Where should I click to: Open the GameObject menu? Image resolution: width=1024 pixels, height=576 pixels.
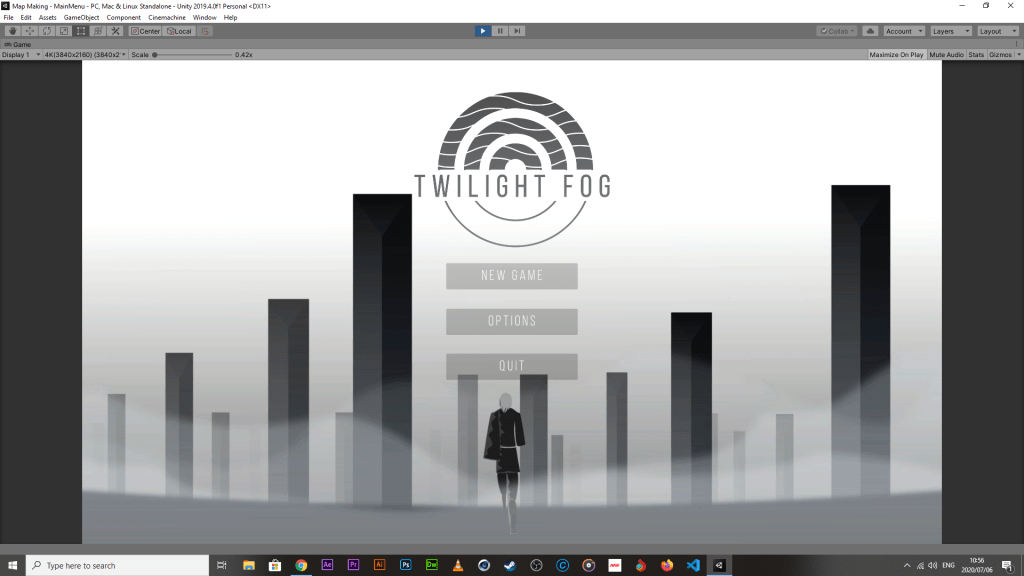tap(81, 18)
